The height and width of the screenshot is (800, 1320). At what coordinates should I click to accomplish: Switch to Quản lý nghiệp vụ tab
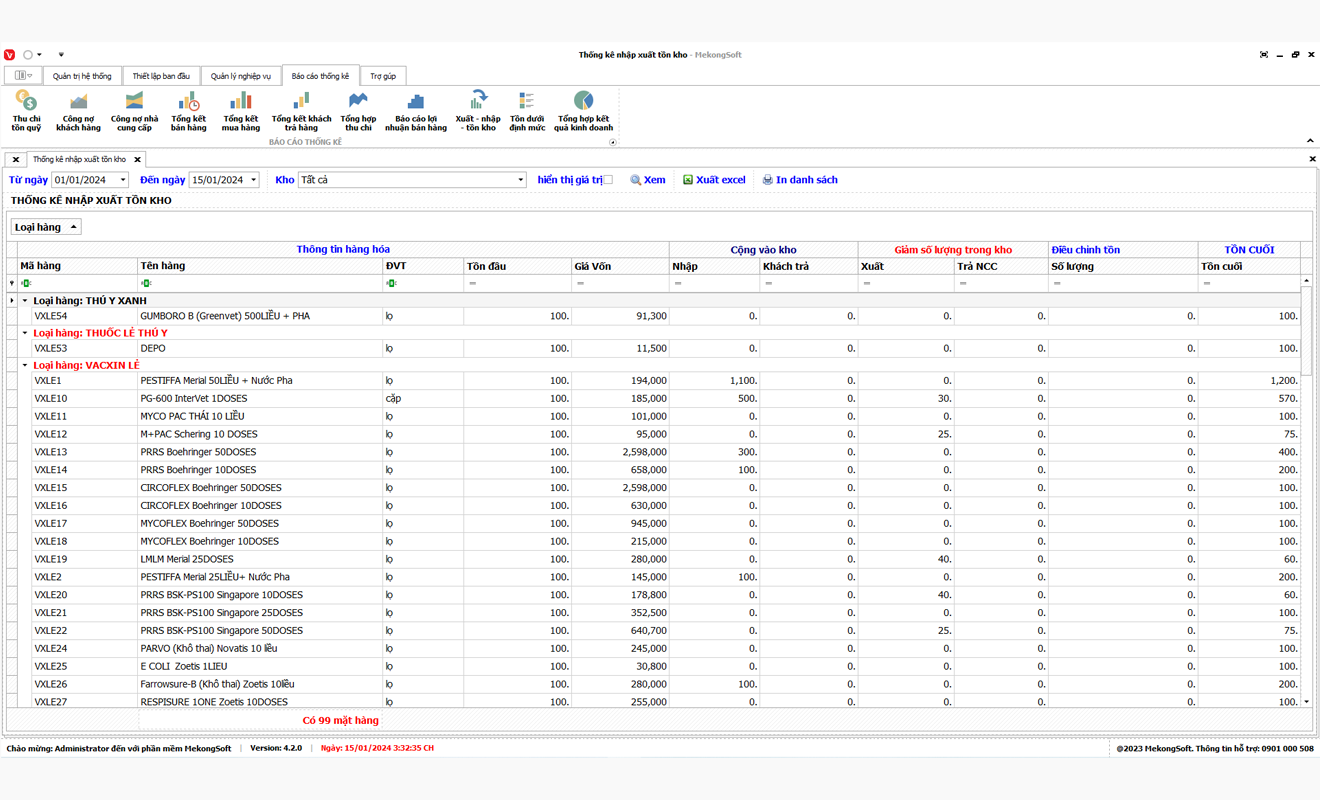[241, 76]
